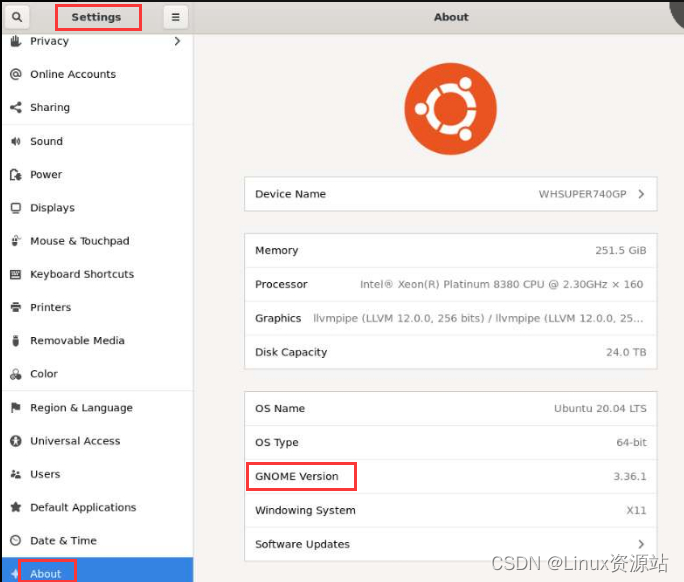The image size is (684, 582).
Task: Select the Printers panel
Action: pyautogui.click(x=98, y=307)
